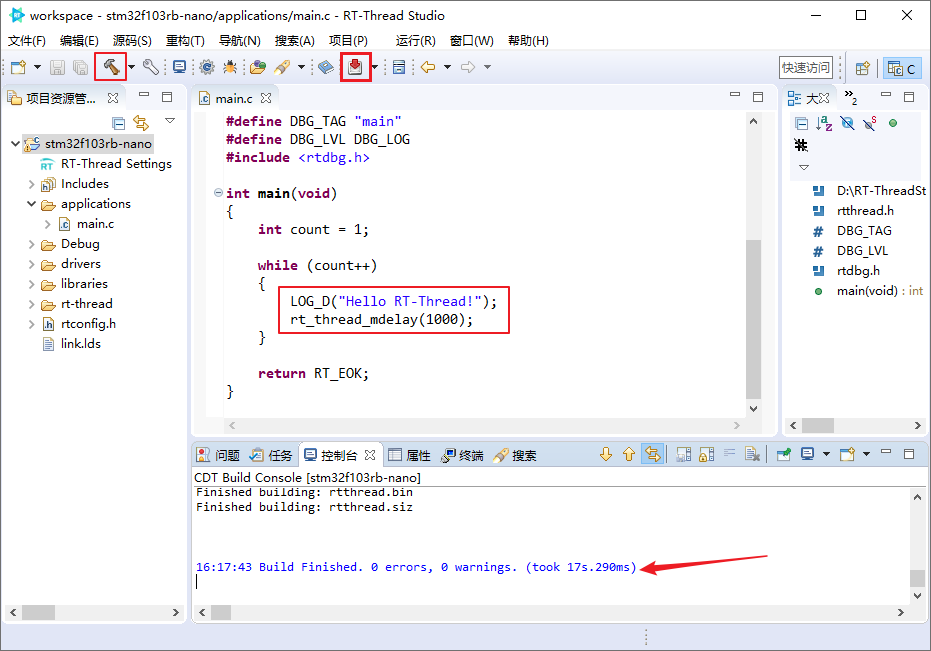Click the pin console icon
The height and width of the screenshot is (651, 931).
784,455
